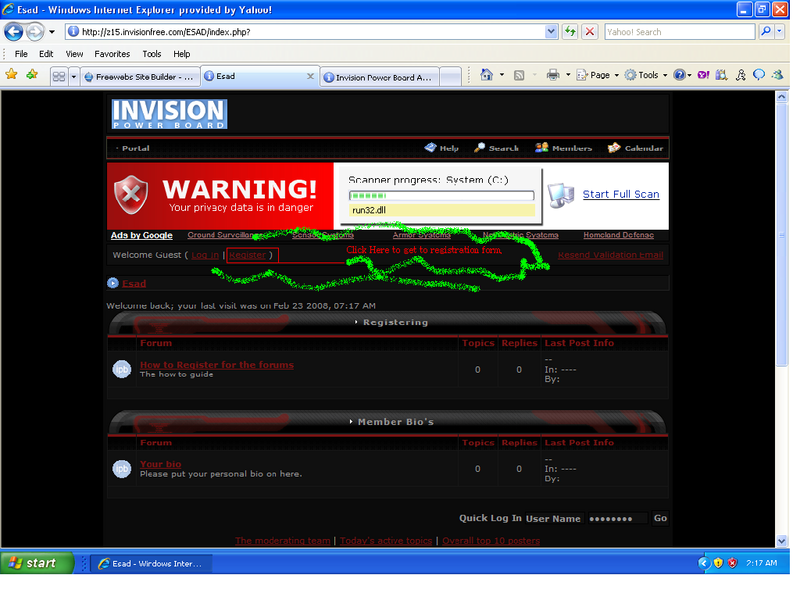
Task: Click the Log In link
Action: 205,255
